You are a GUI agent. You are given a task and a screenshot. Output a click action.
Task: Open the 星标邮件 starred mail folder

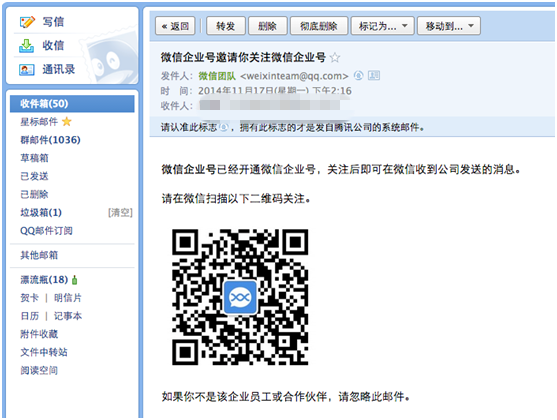(39, 122)
